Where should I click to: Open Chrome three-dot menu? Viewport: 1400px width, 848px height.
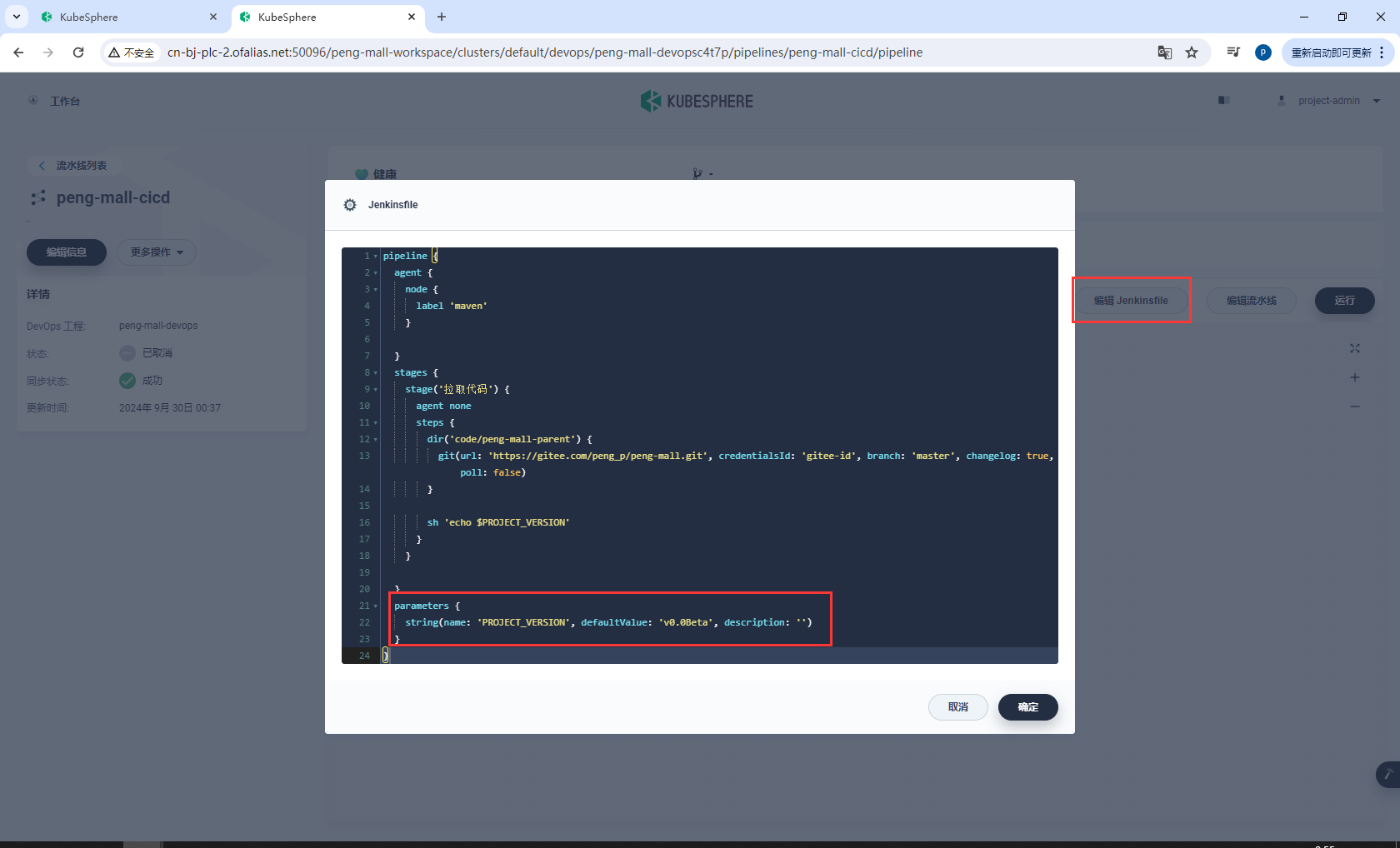[x=1382, y=52]
